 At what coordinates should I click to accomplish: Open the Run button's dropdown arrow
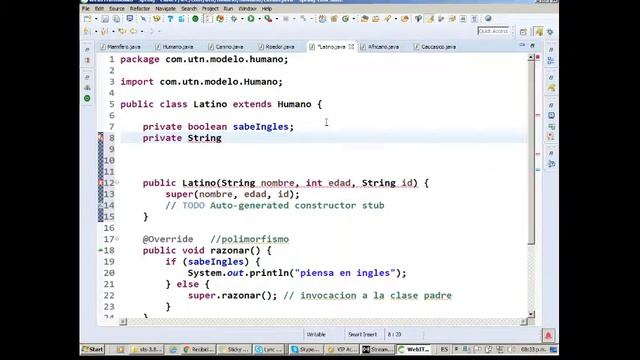coord(259,19)
